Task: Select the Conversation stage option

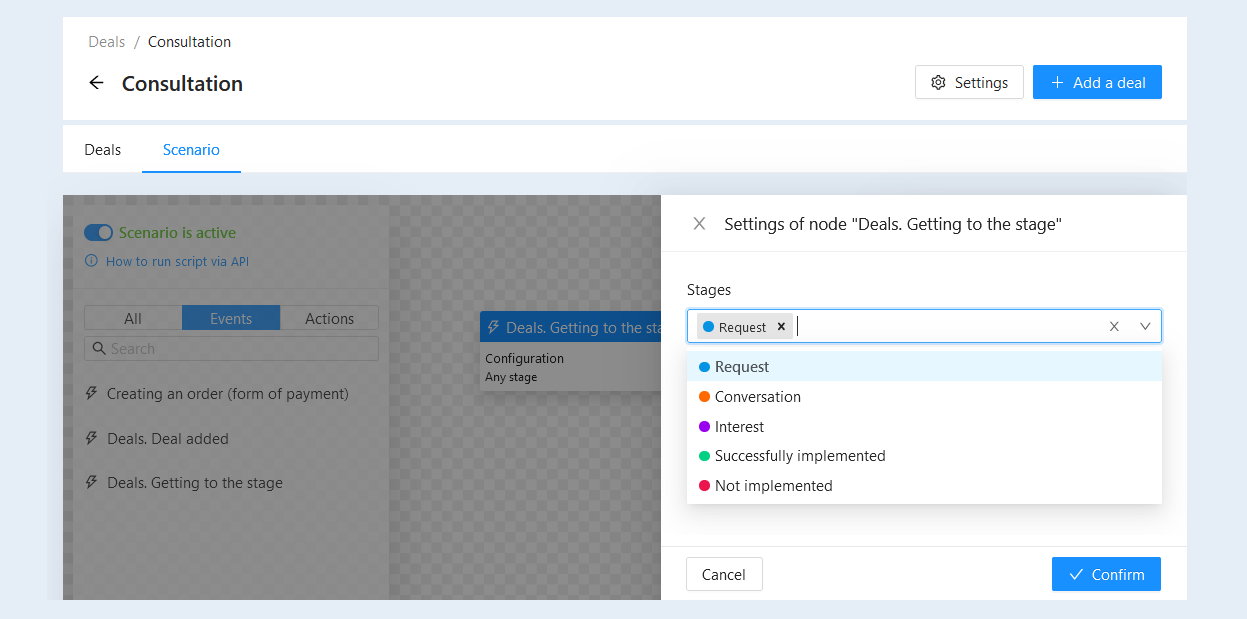Action: [x=924, y=397]
